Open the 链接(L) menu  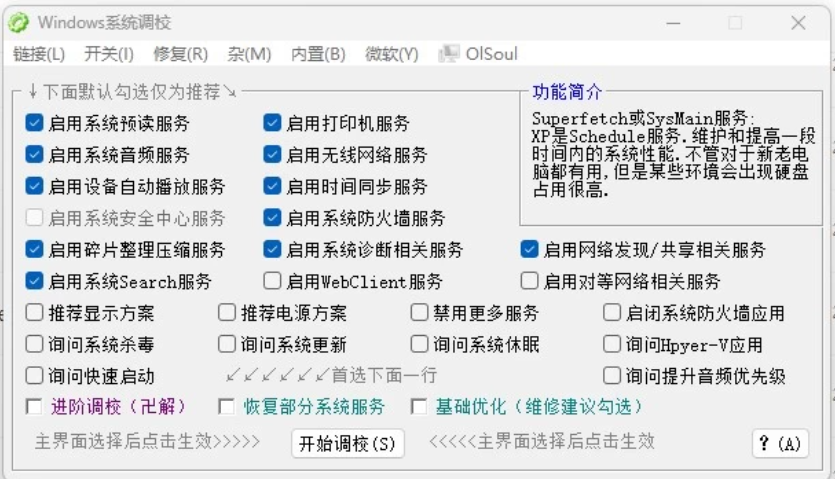click(39, 54)
